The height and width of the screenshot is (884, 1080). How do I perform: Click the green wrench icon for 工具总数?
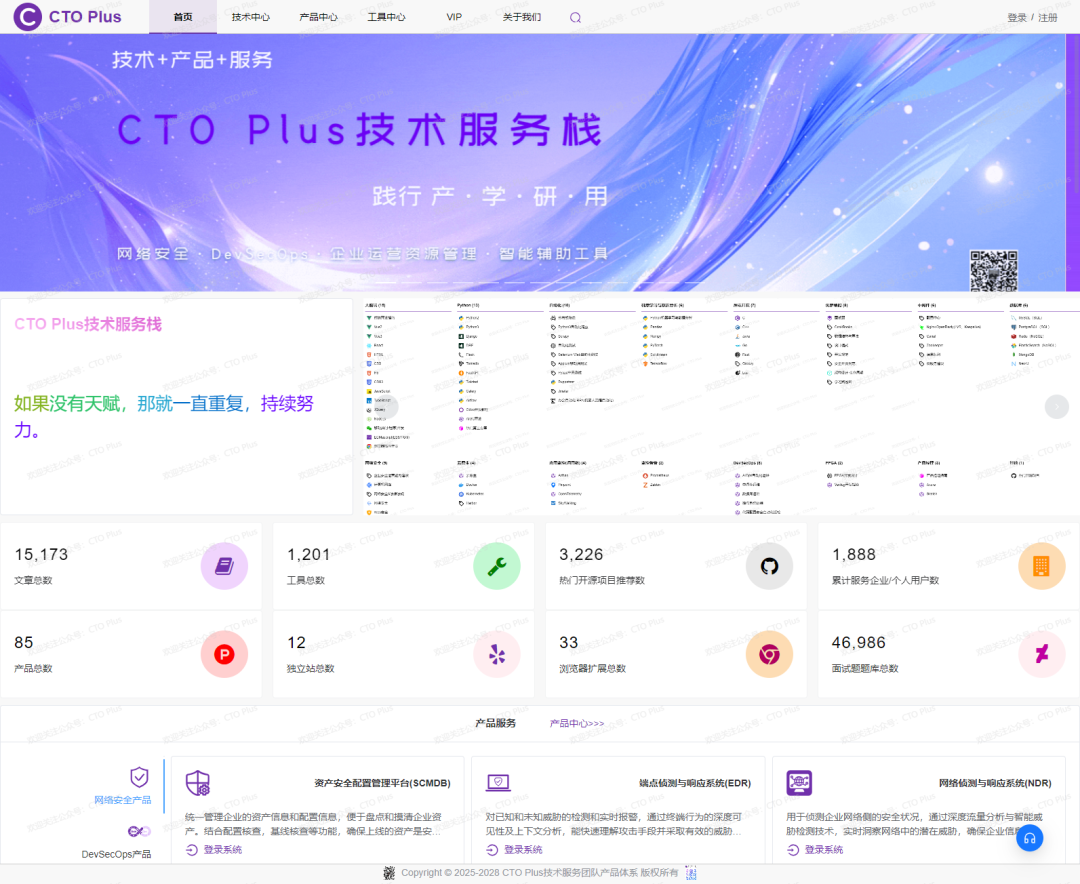tap(497, 566)
